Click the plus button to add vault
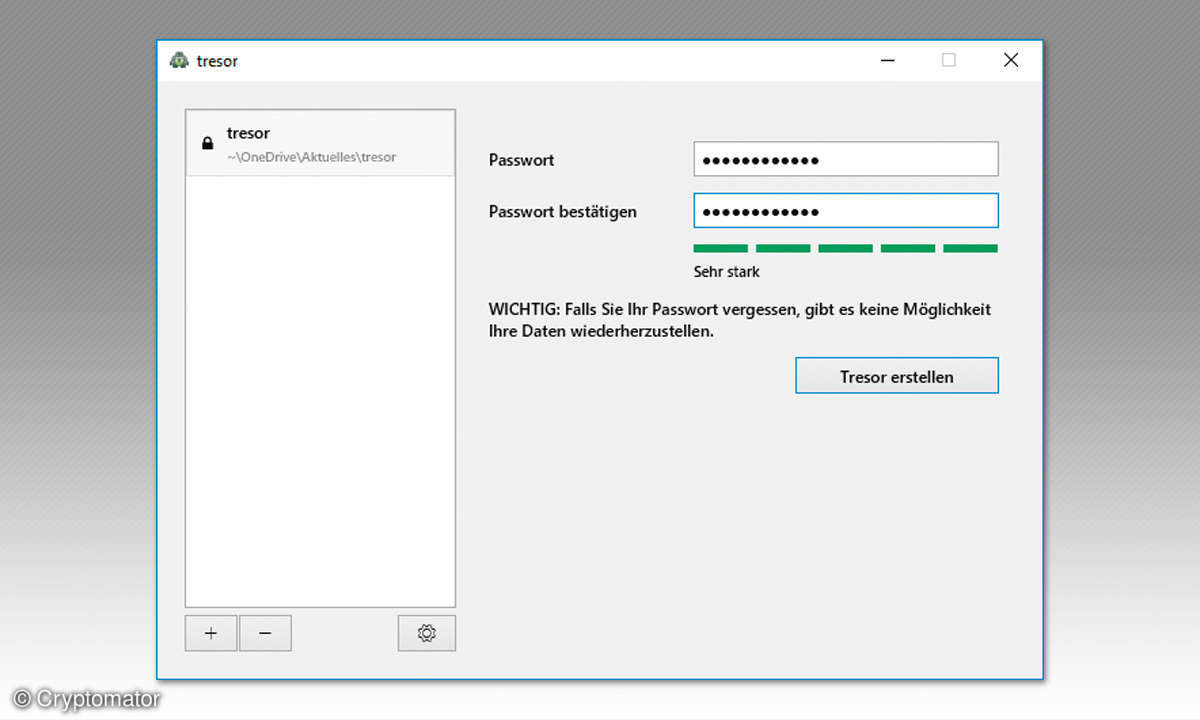Image resolution: width=1200 pixels, height=720 pixels. point(211,633)
